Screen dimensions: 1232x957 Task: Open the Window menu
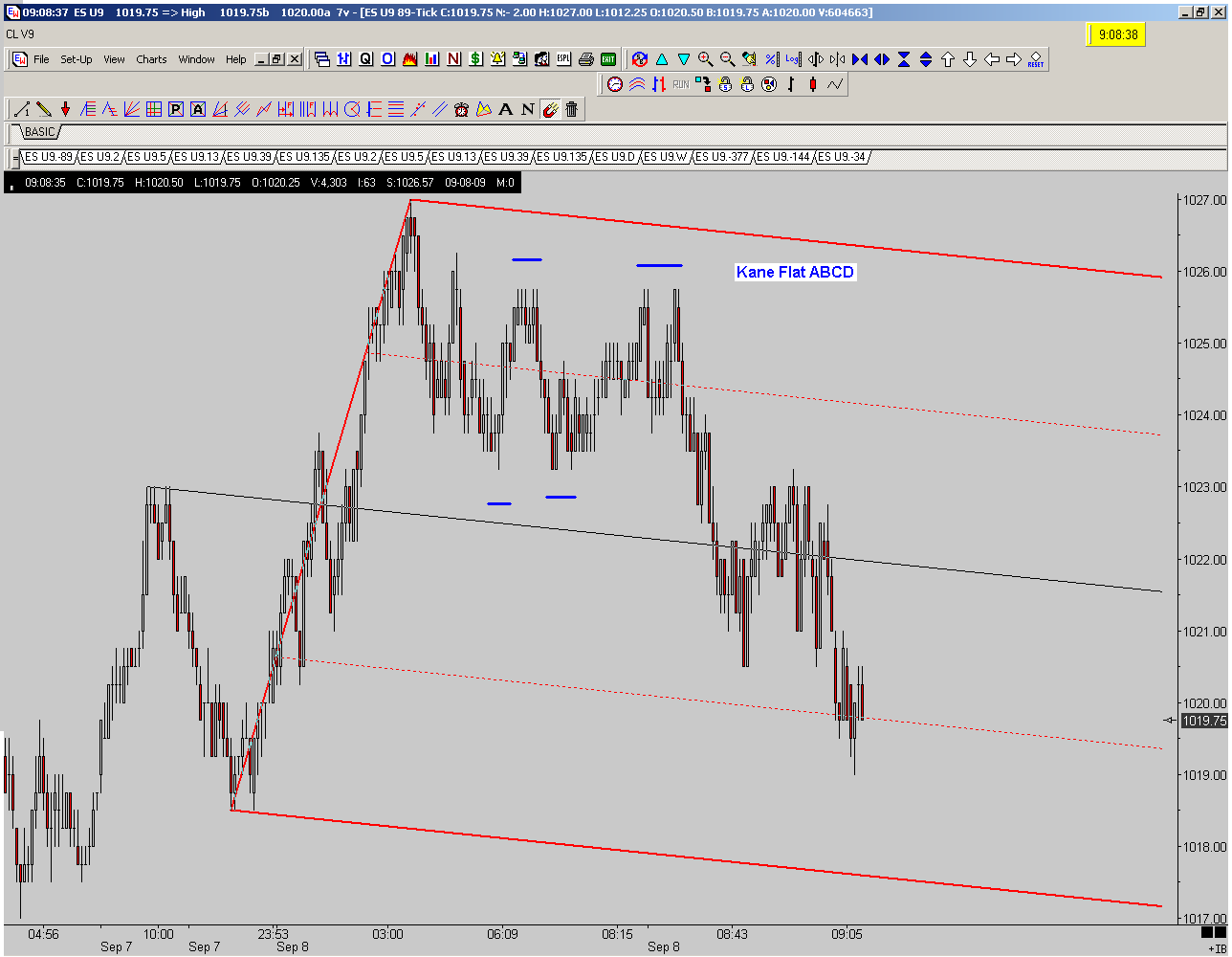point(196,59)
